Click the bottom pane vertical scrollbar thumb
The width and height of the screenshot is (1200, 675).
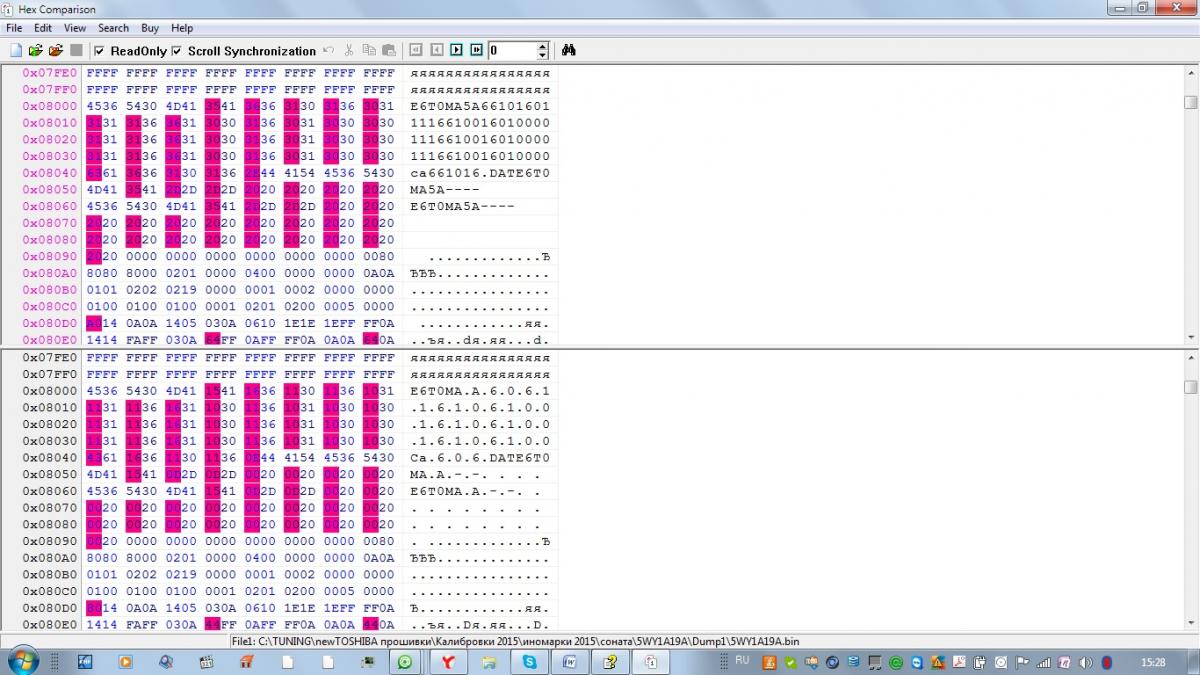click(1191, 387)
